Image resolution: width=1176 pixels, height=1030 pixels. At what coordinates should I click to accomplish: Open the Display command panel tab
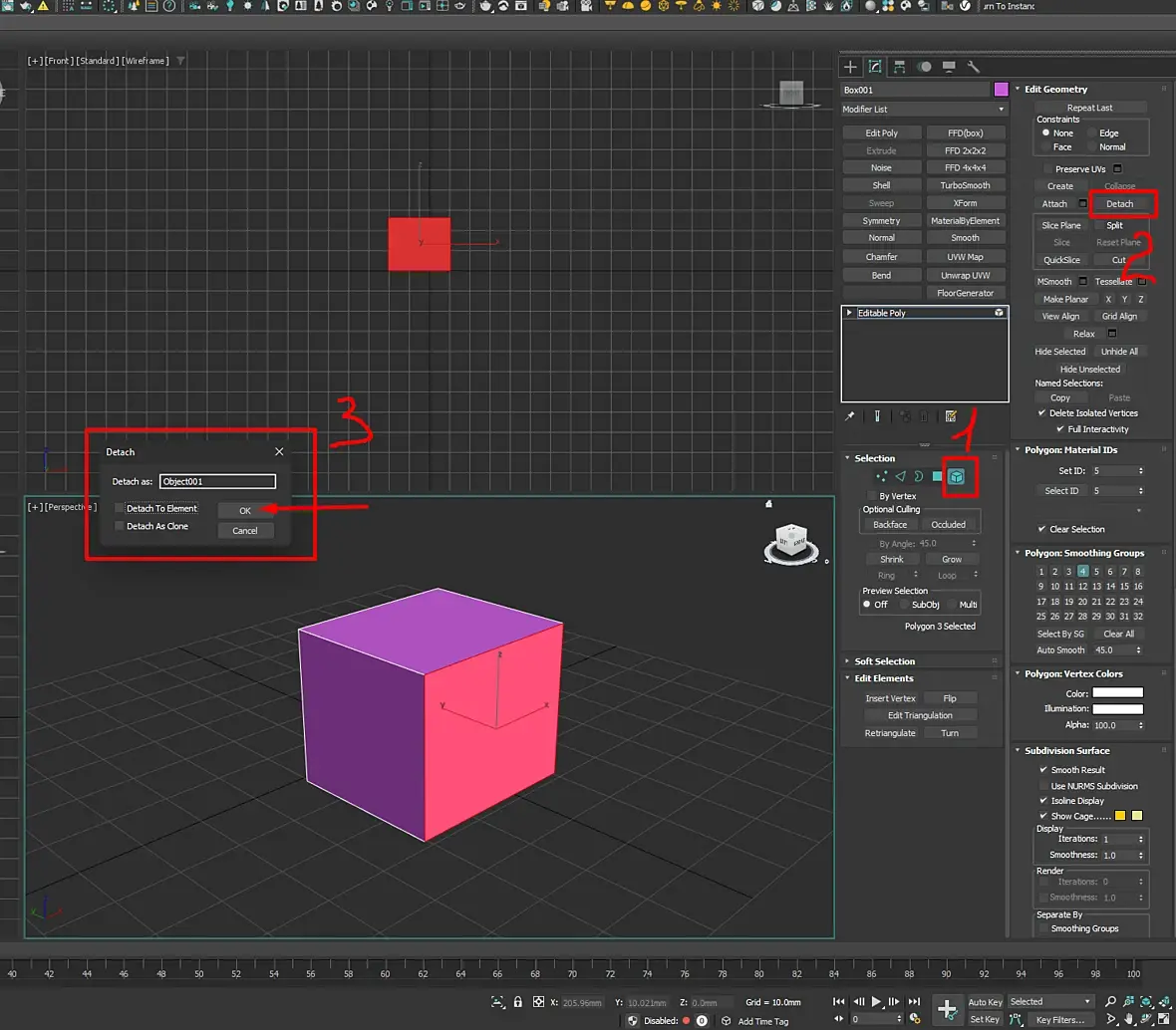tap(949, 67)
